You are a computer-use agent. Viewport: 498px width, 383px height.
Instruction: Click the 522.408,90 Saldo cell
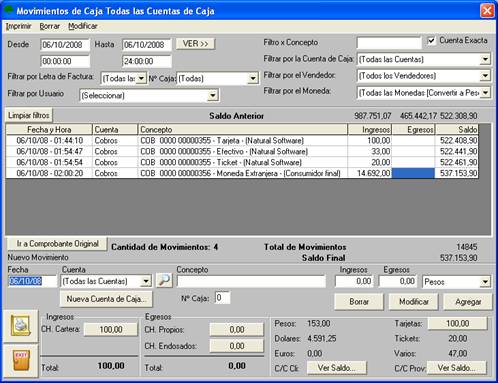[457, 140]
